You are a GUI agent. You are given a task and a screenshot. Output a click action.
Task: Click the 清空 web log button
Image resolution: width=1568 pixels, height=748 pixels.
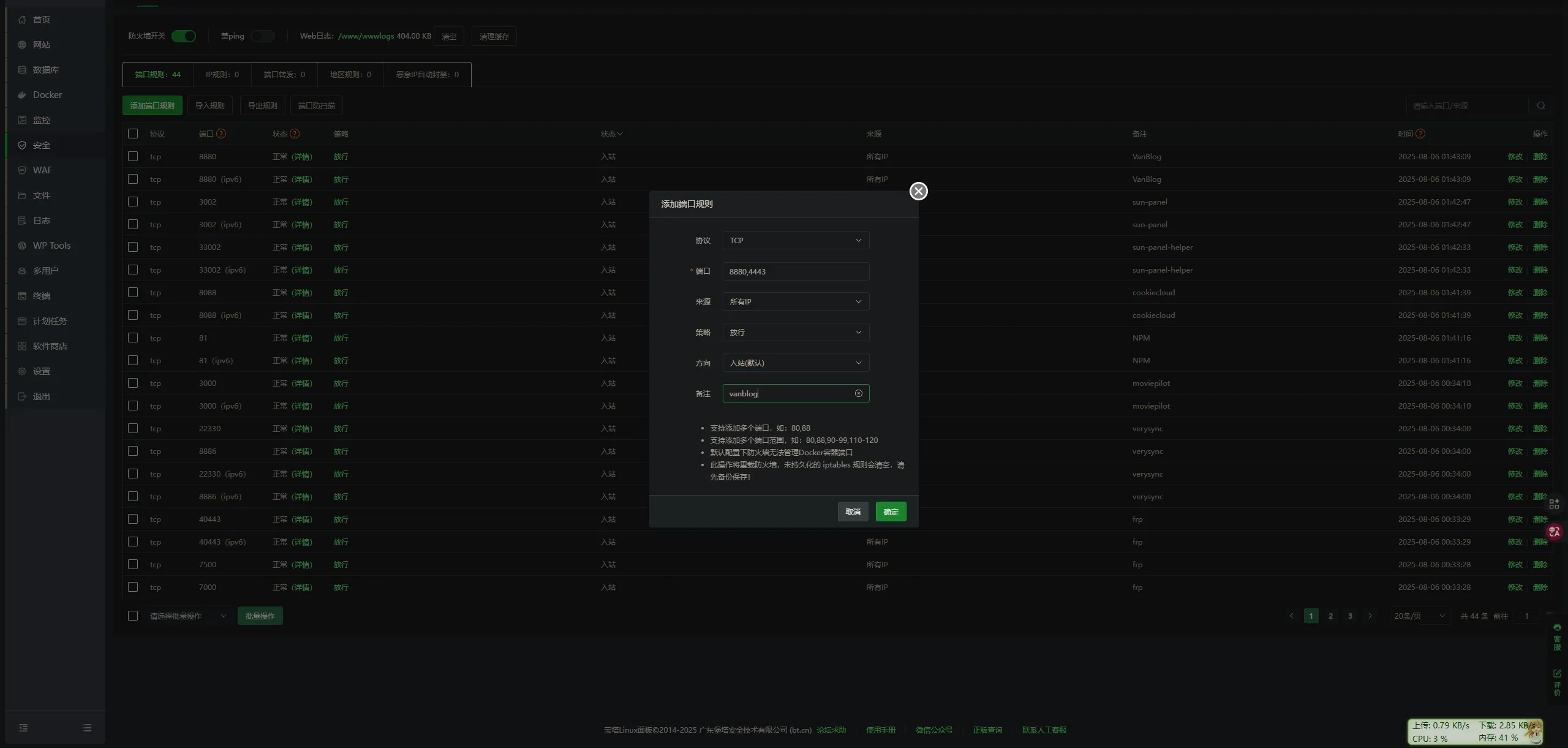click(x=449, y=36)
